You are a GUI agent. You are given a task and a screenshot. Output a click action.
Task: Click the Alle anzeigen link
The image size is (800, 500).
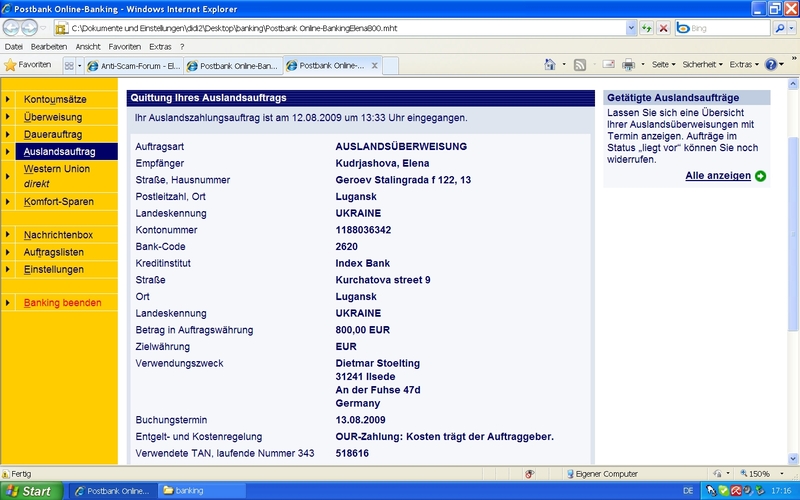pyautogui.click(x=717, y=176)
